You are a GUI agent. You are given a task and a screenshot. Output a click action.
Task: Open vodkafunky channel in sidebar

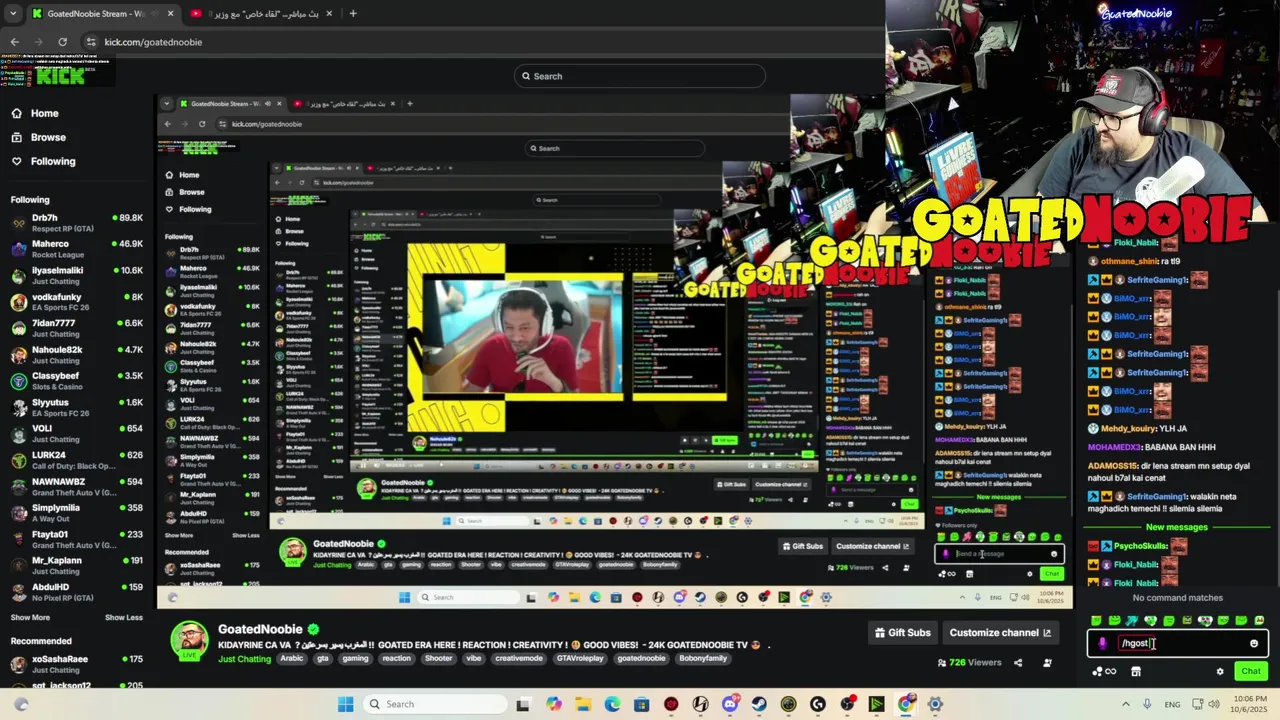(77, 301)
